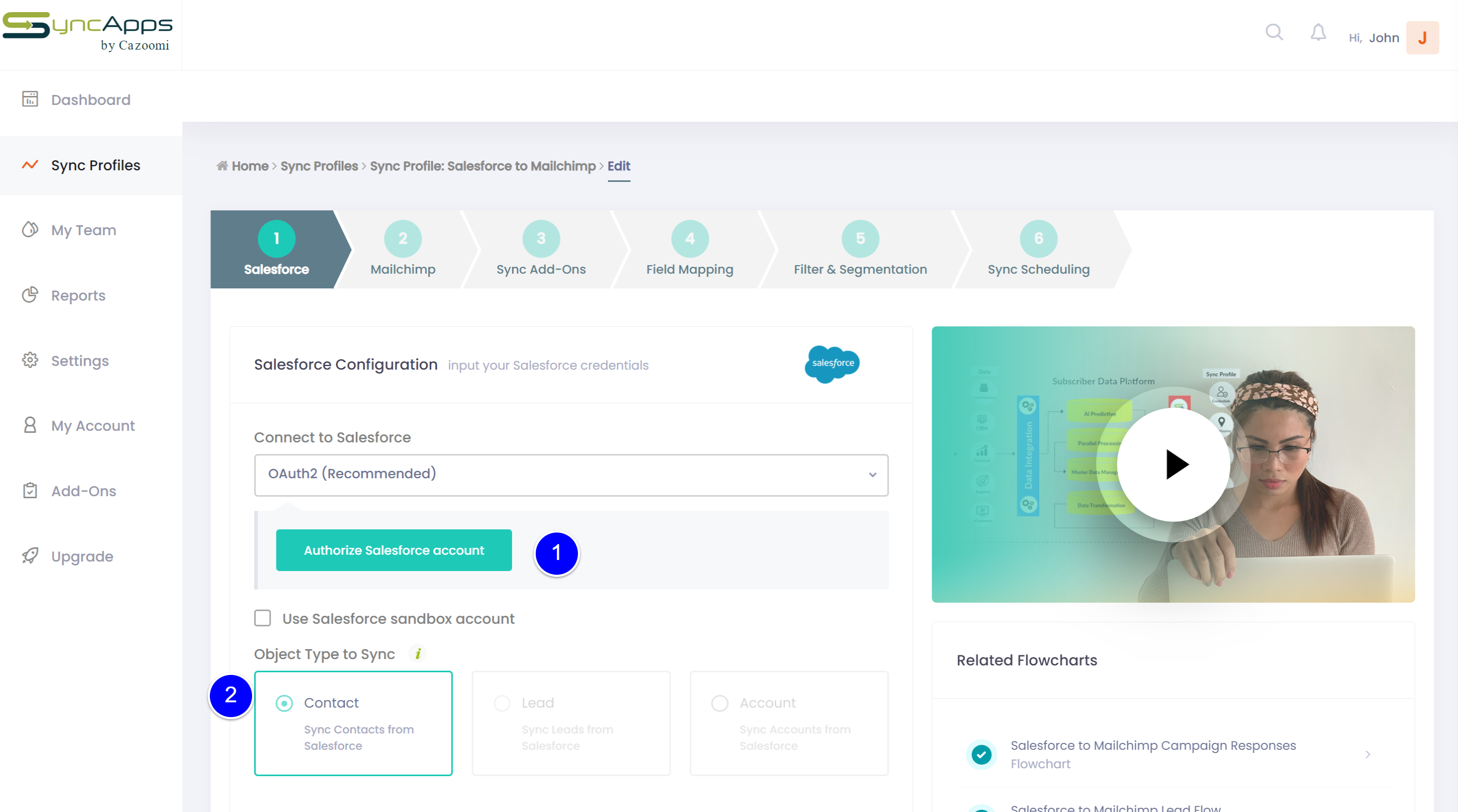Select the Account object type radio
Viewport: 1458px width, 812px height.
pyautogui.click(x=720, y=703)
